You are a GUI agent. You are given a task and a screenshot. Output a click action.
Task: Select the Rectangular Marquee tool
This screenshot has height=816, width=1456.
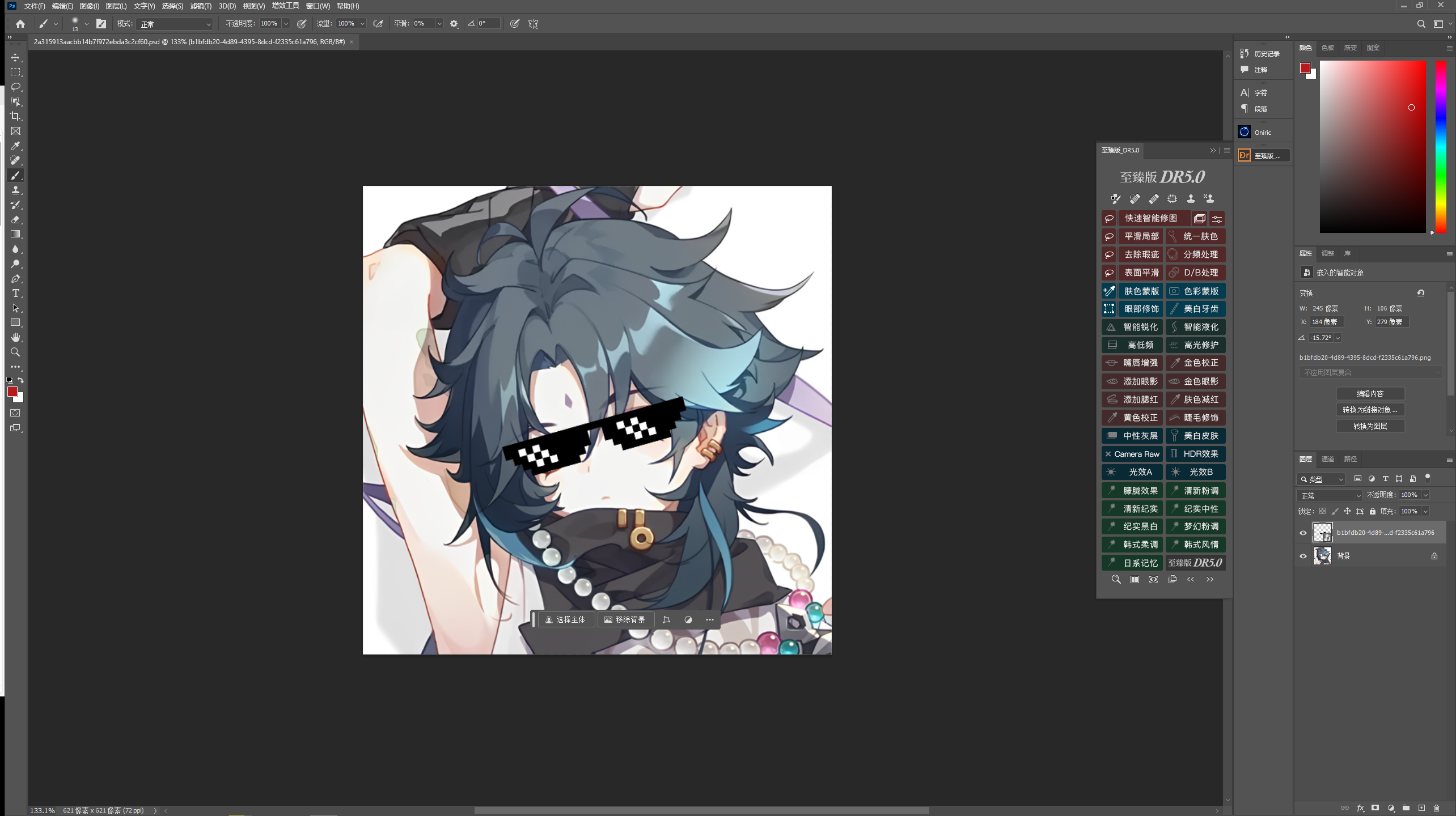pyautogui.click(x=15, y=72)
